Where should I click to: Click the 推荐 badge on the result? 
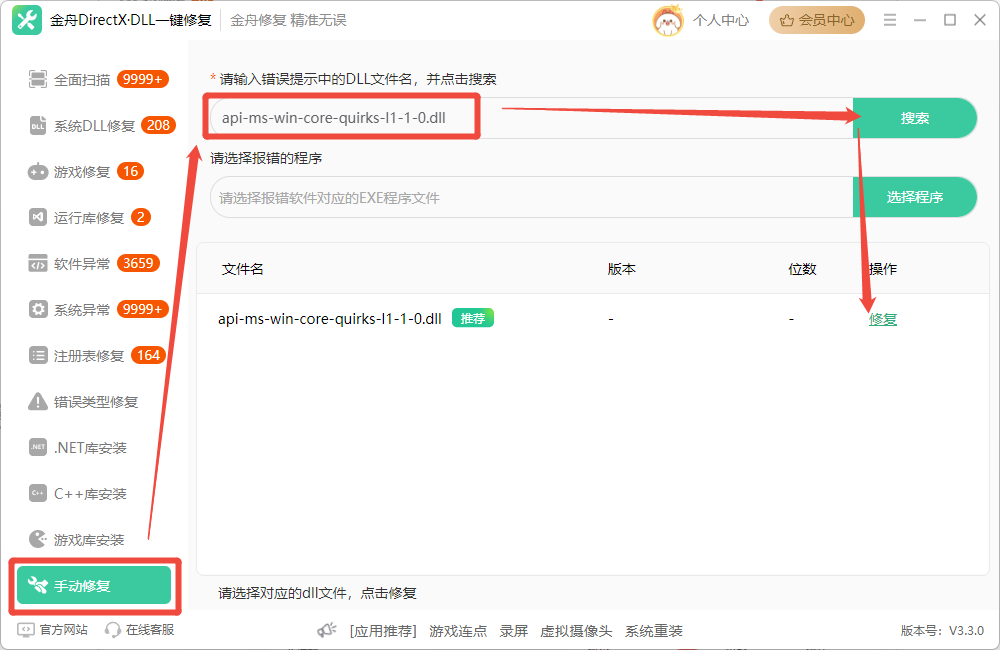pos(473,318)
